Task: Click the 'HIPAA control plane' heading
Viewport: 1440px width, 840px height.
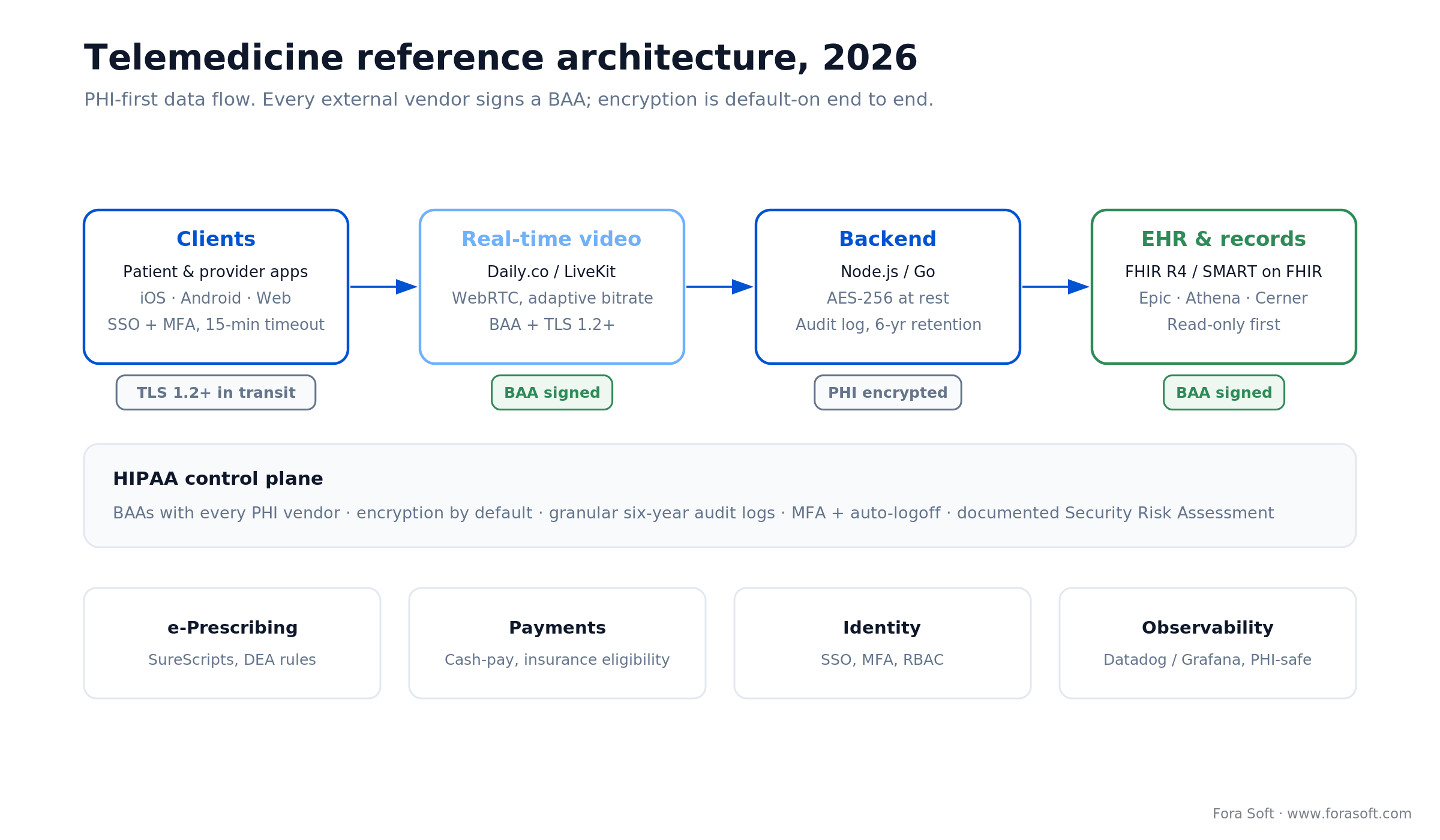Action: tap(218, 479)
